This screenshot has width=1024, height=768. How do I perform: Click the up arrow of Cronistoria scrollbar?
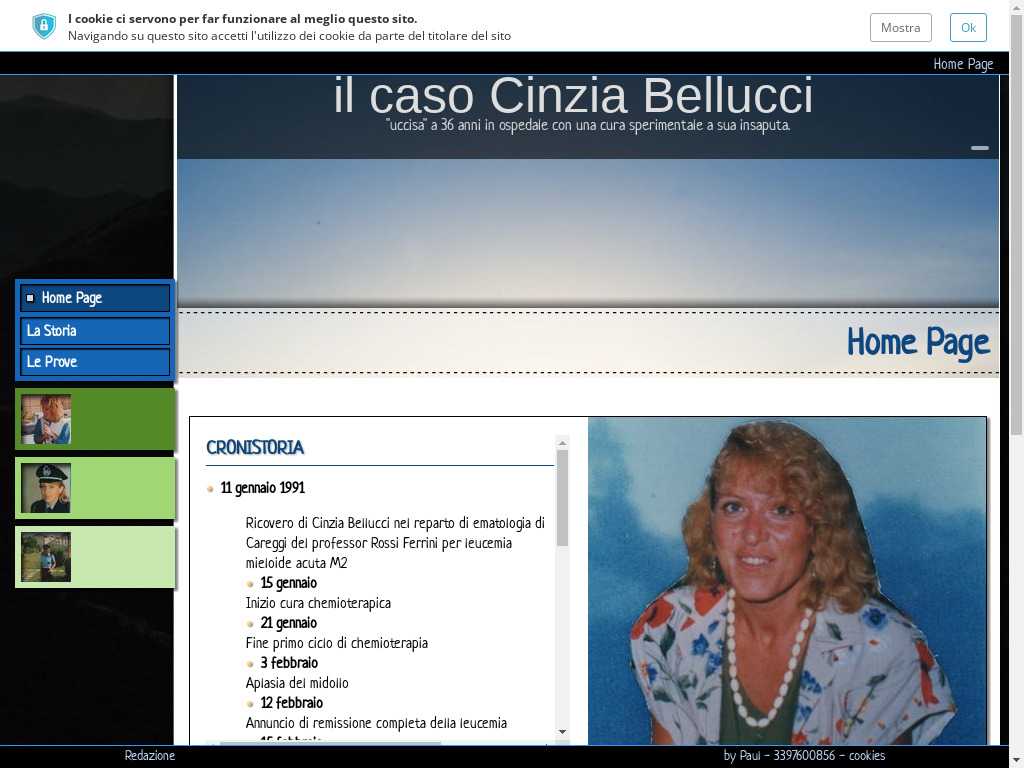tap(562, 442)
